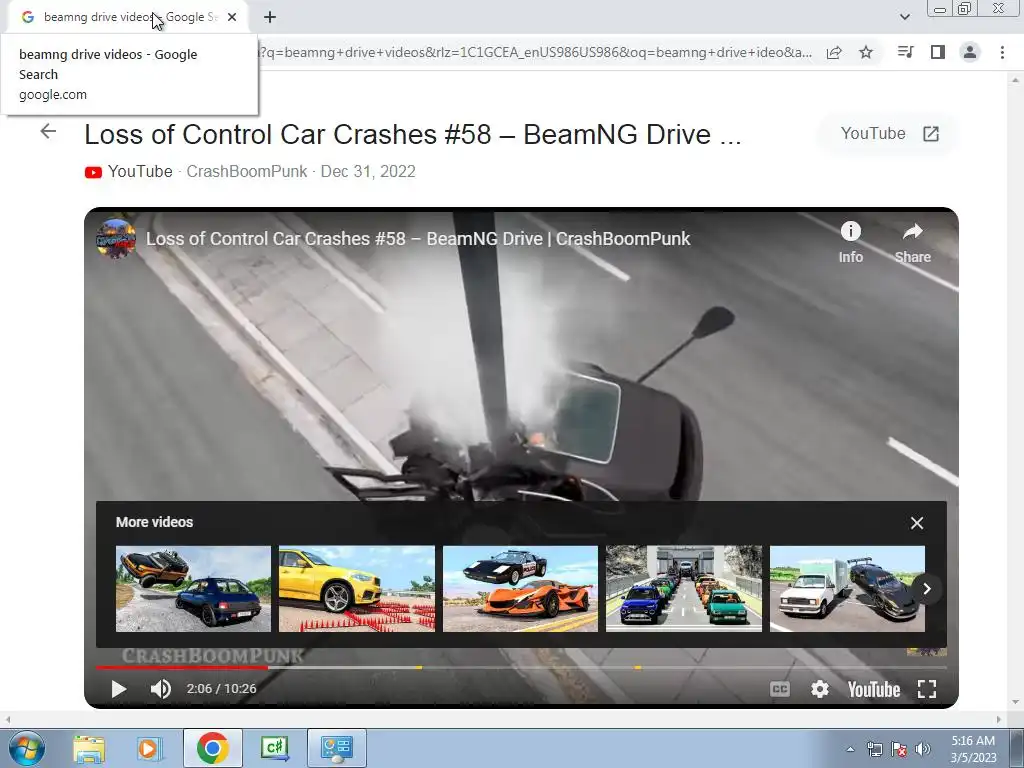Open Chrome profile avatar

tap(970, 52)
